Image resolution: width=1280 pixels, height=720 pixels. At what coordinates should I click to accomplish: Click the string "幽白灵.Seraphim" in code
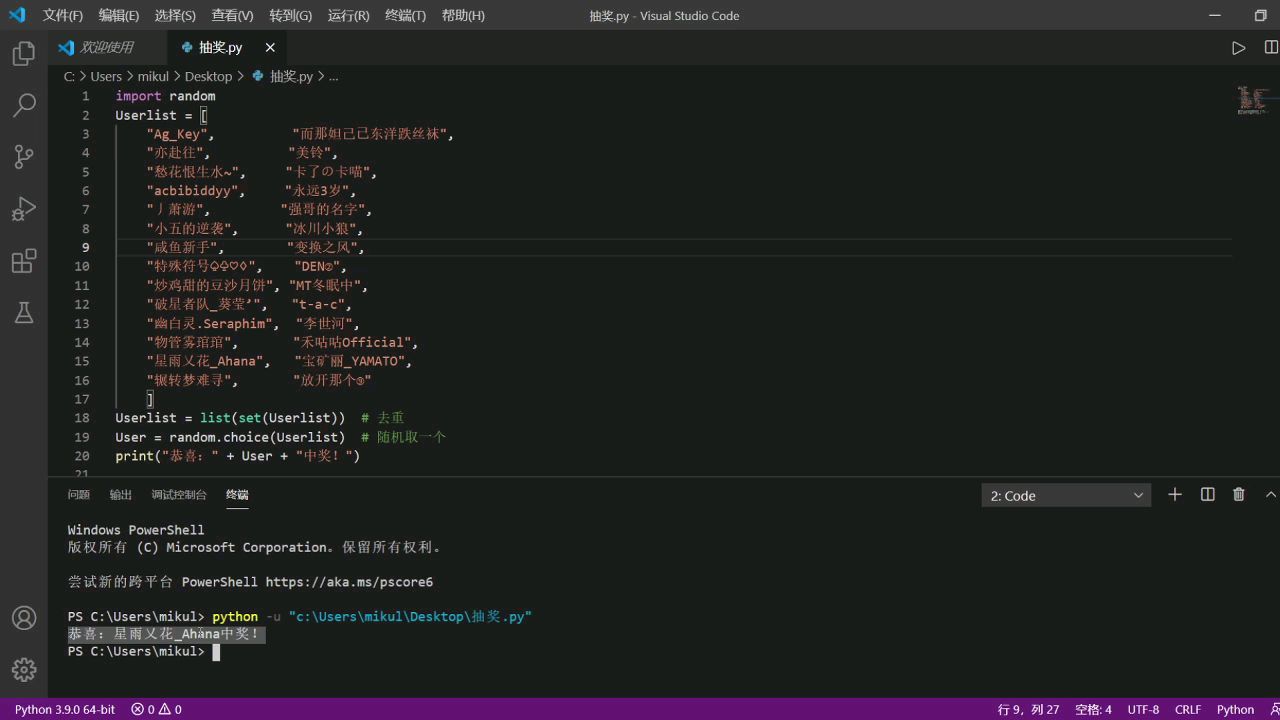210,323
